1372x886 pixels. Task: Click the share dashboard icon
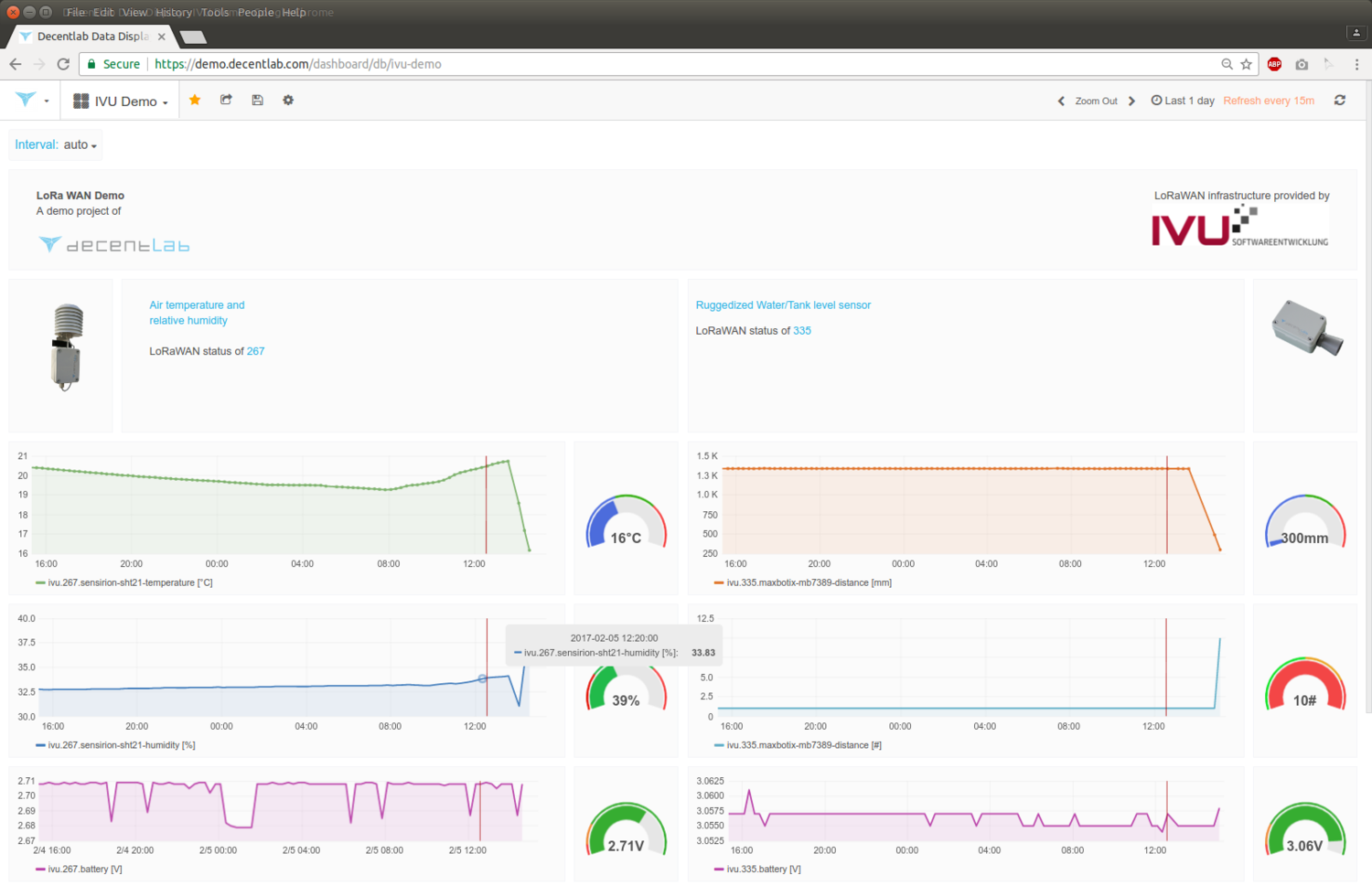tap(226, 100)
